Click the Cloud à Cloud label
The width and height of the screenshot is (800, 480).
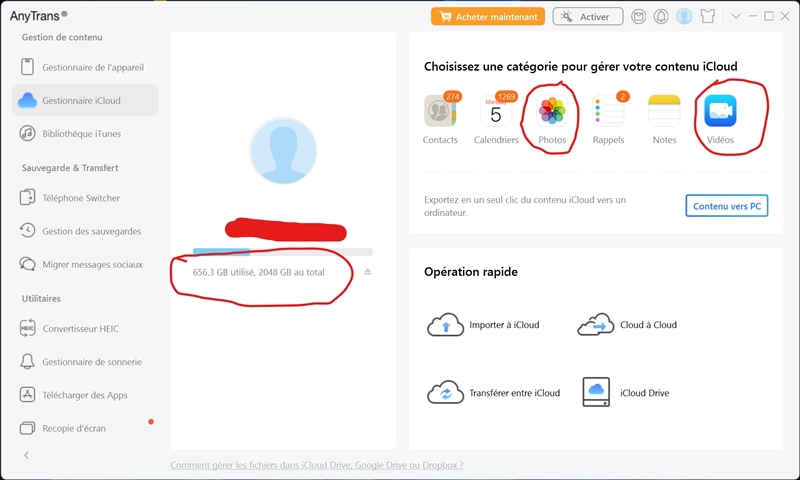pos(648,325)
